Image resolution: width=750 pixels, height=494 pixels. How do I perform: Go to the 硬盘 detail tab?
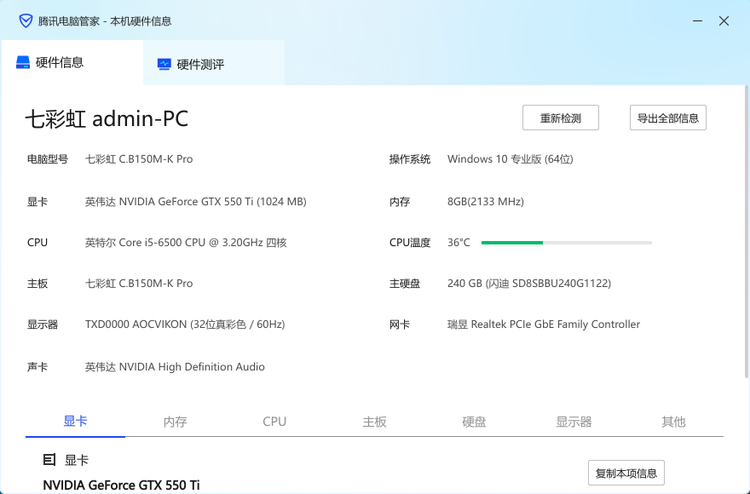pyautogui.click(x=474, y=421)
